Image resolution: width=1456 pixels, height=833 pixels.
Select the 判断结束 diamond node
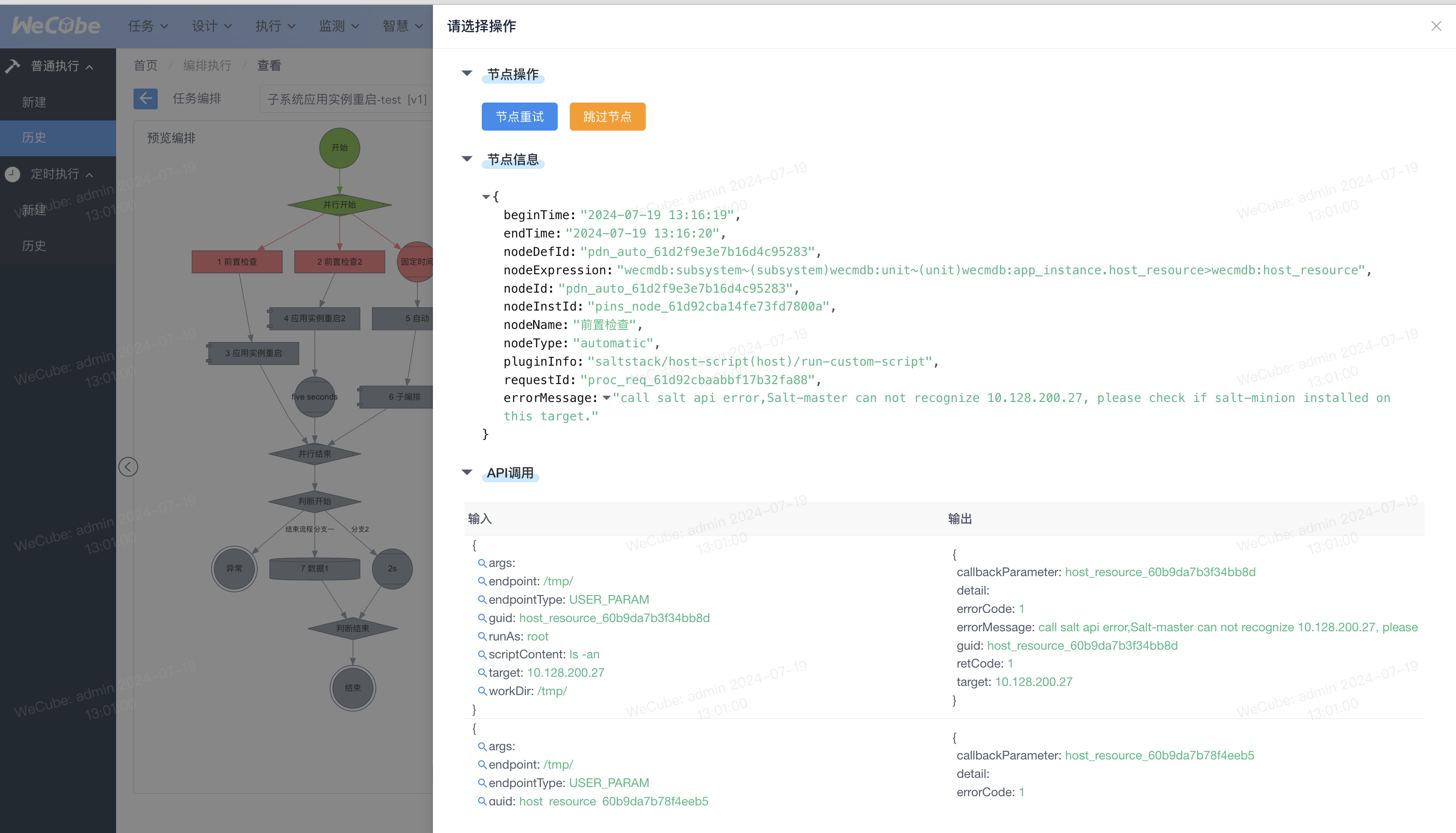pos(353,628)
